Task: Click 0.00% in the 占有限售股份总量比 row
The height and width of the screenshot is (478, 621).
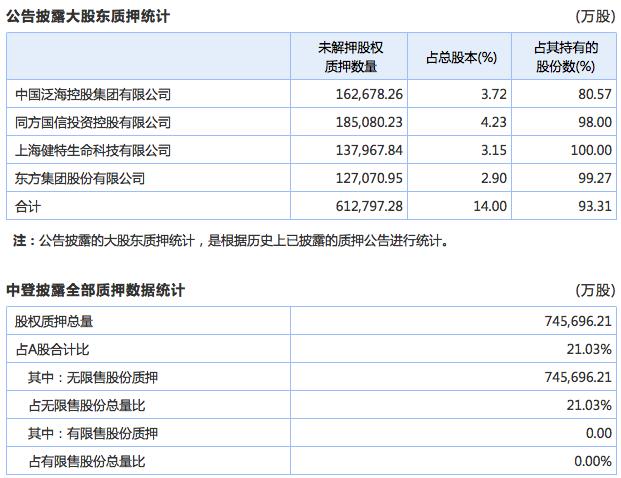Action: [x=593, y=462]
